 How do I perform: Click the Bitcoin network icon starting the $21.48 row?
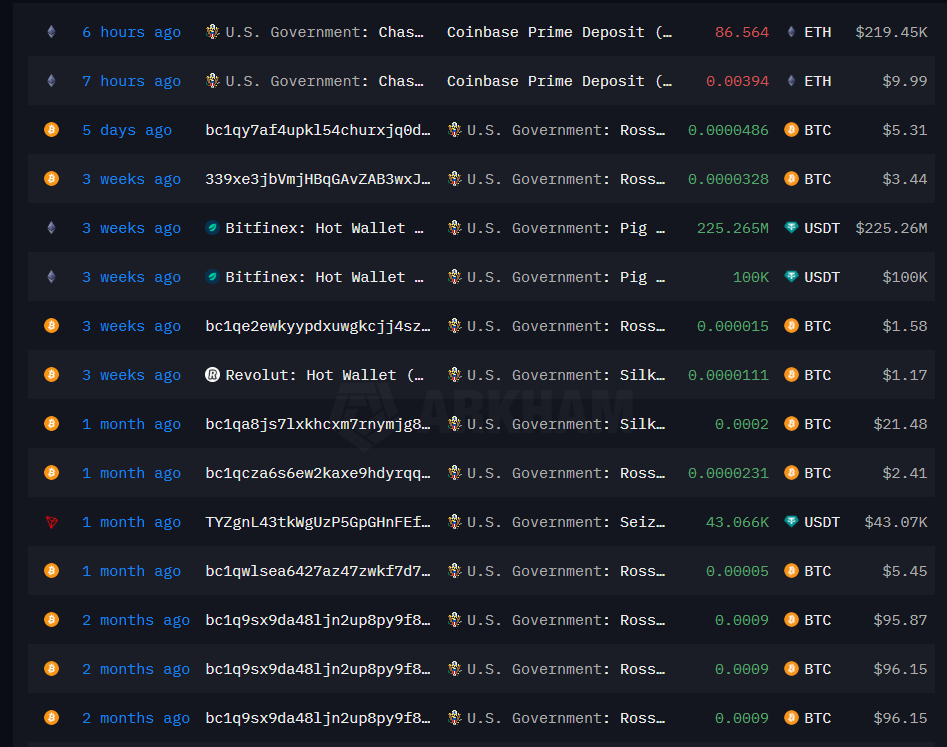(51, 424)
